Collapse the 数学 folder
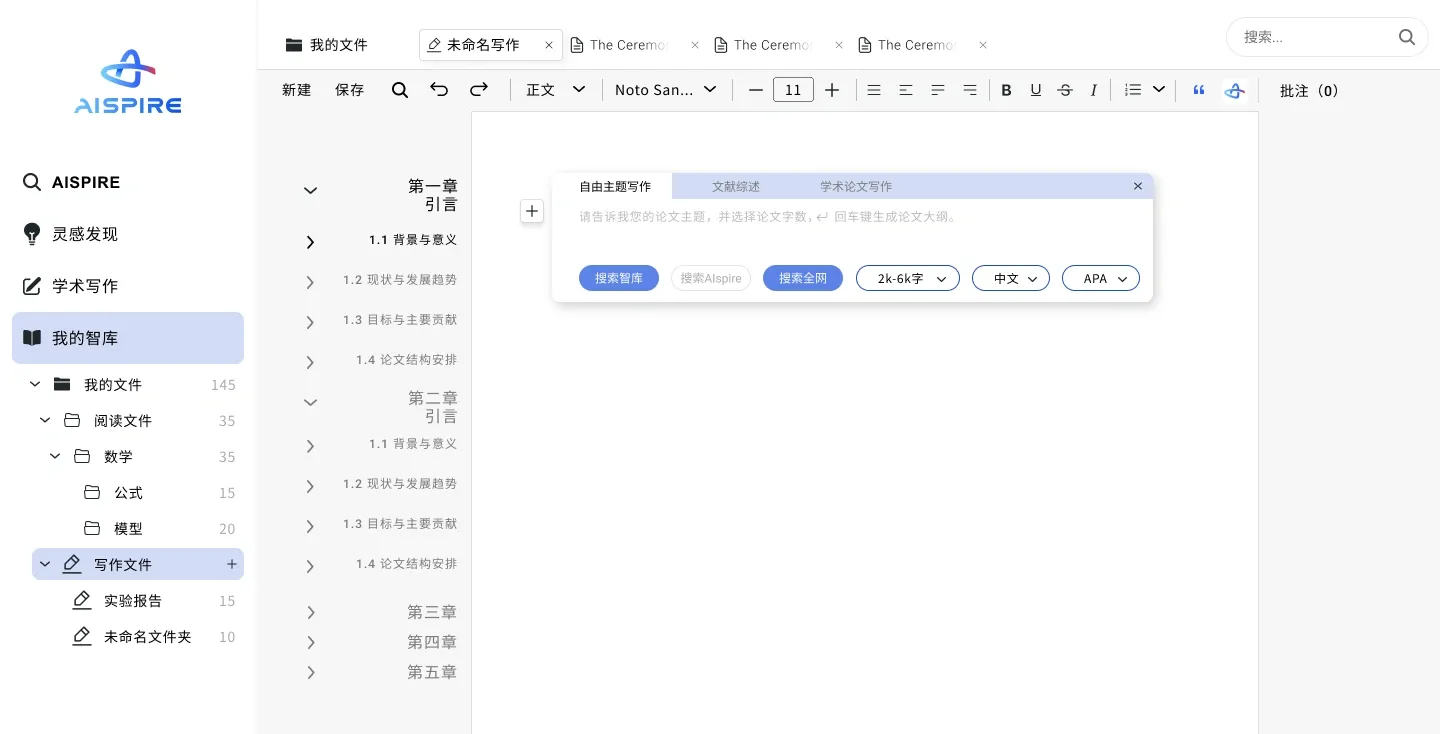This screenshot has height=734, width=1440. click(x=55, y=456)
